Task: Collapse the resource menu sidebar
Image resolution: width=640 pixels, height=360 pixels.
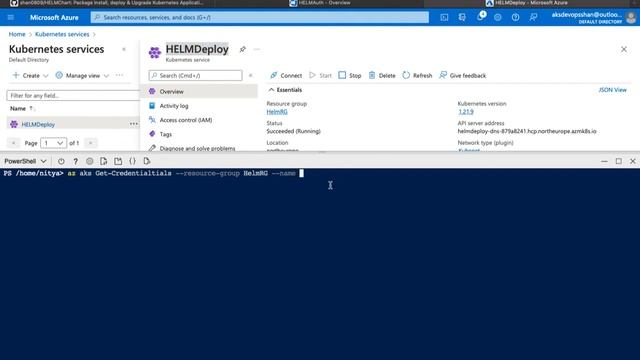Action: point(251,76)
